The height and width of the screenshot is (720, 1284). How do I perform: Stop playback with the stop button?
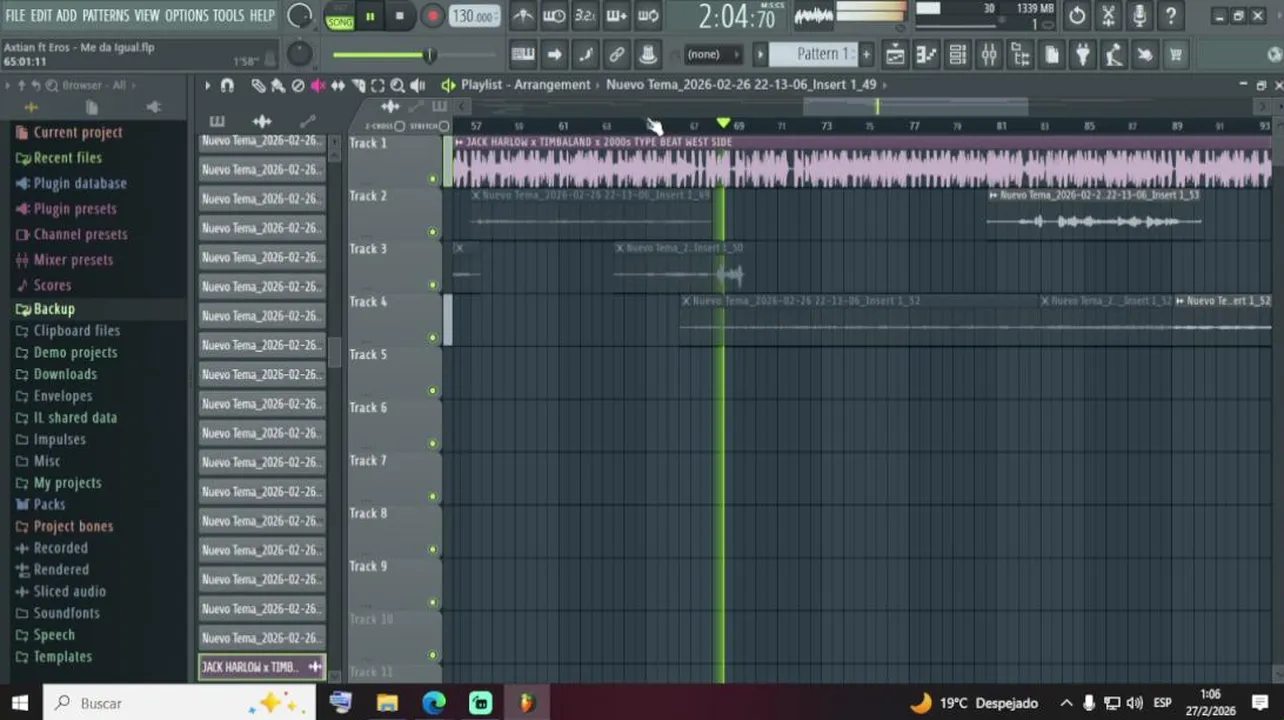tap(400, 16)
